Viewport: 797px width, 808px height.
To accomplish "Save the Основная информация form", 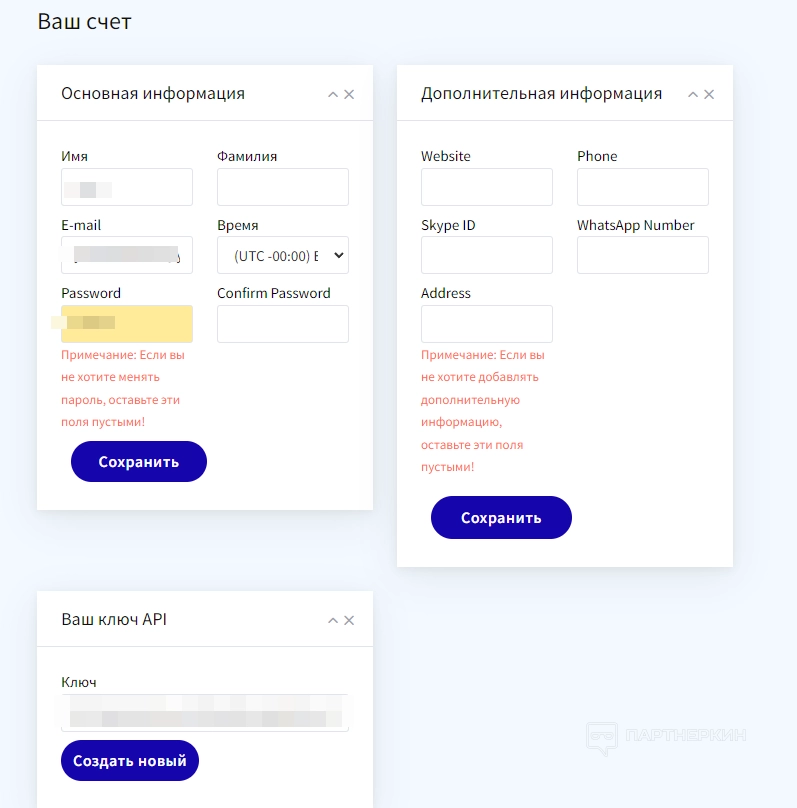I will (139, 462).
